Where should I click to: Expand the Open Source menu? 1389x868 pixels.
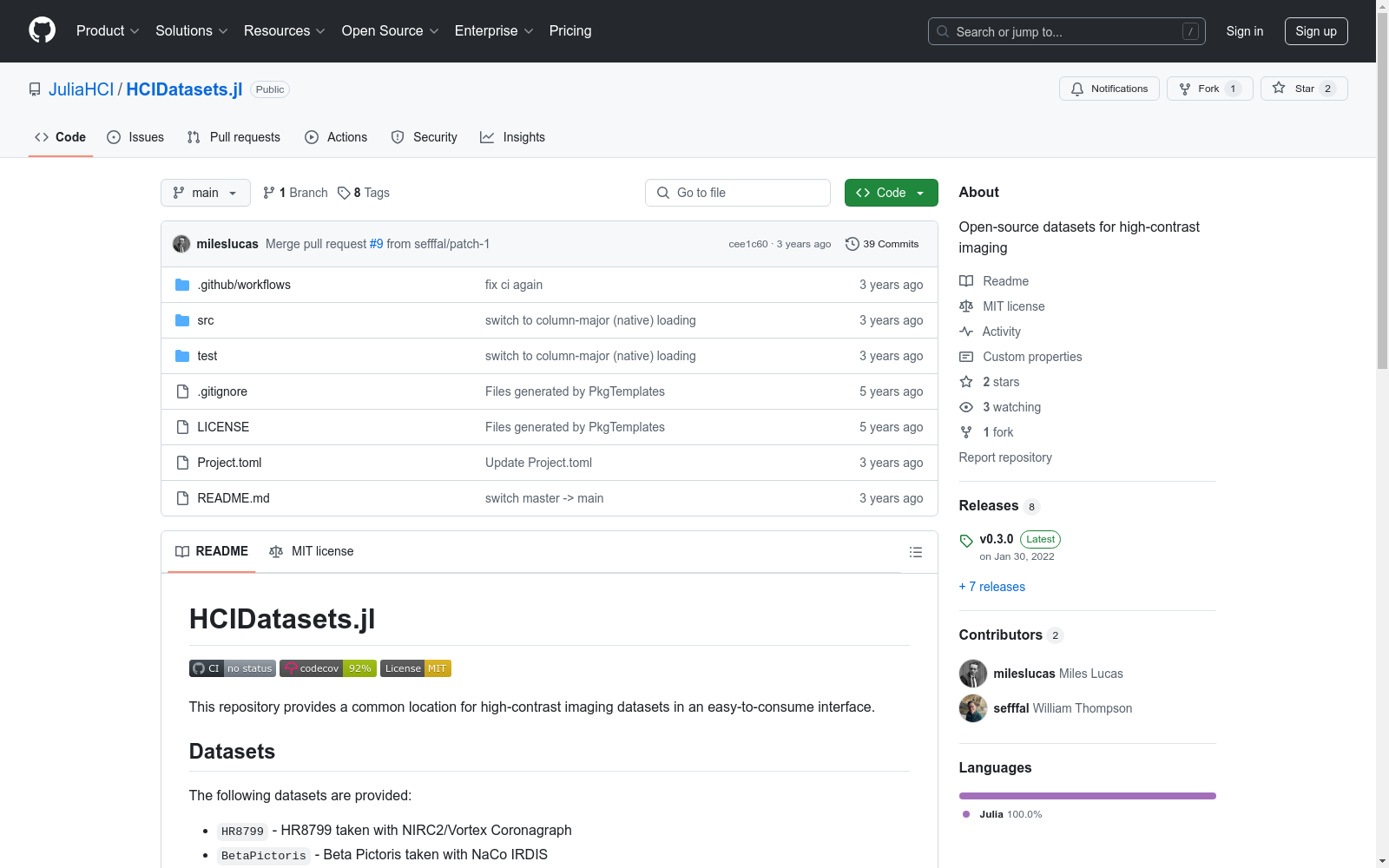391,31
